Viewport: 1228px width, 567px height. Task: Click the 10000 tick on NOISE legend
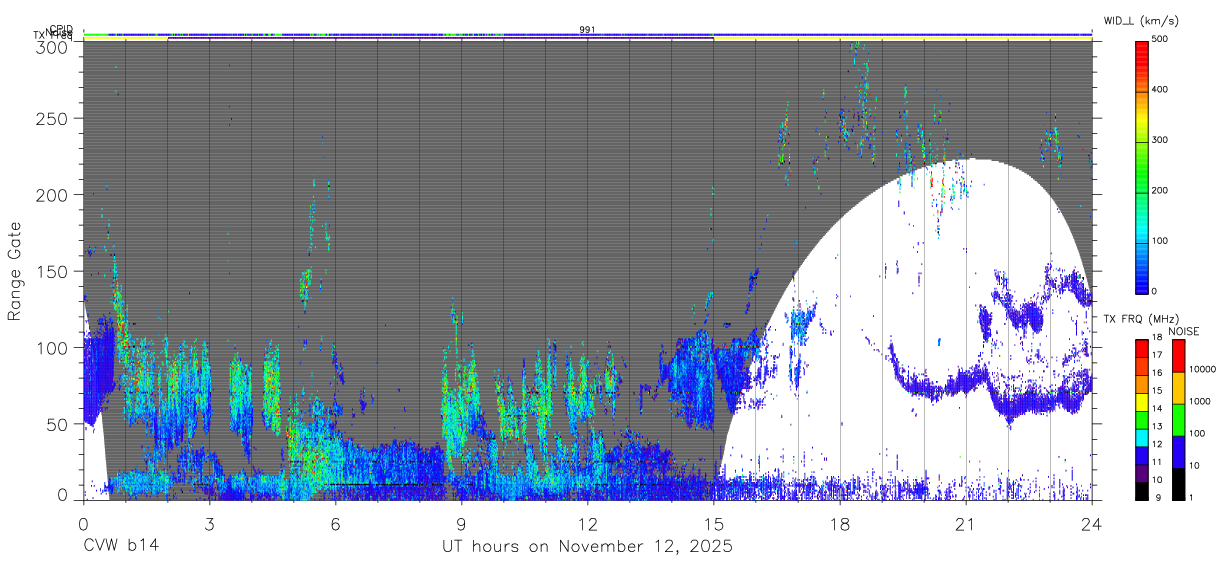coord(1202,369)
